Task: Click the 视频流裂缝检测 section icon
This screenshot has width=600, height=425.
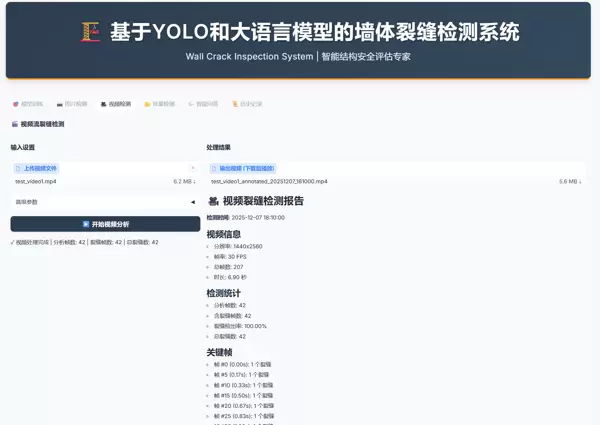Action: click(x=14, y=124)
